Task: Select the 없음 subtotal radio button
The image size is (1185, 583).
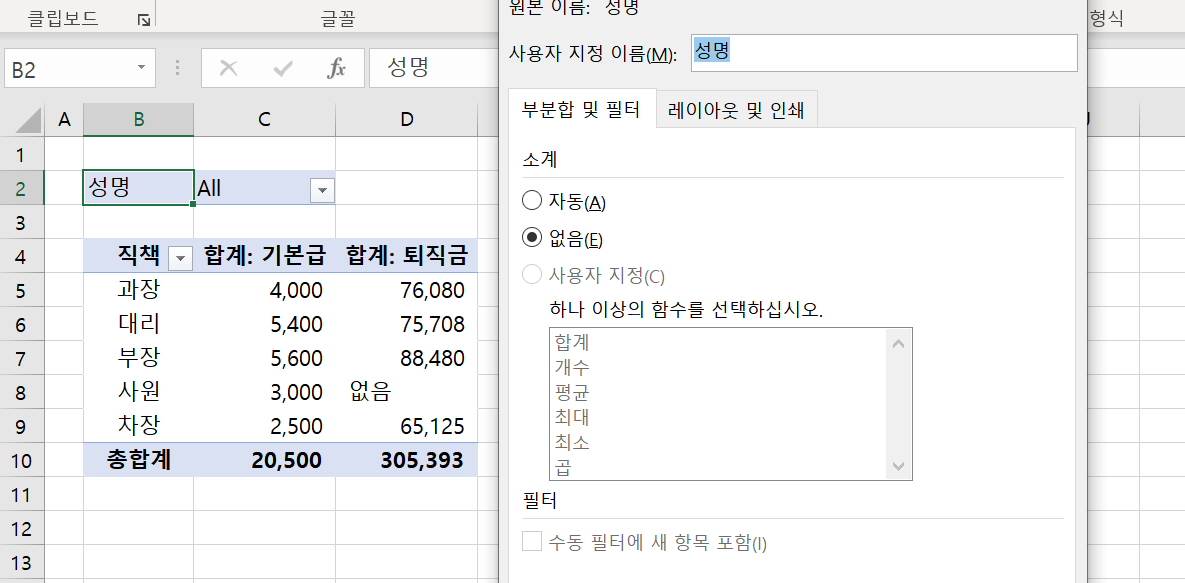Action: pos(533,239)
